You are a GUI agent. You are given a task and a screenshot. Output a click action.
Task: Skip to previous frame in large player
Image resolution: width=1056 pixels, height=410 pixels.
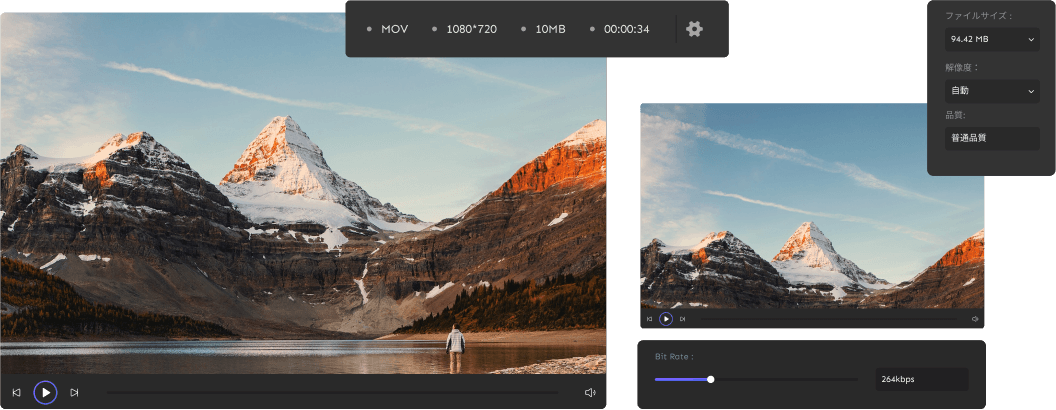(x=16, y=392)
